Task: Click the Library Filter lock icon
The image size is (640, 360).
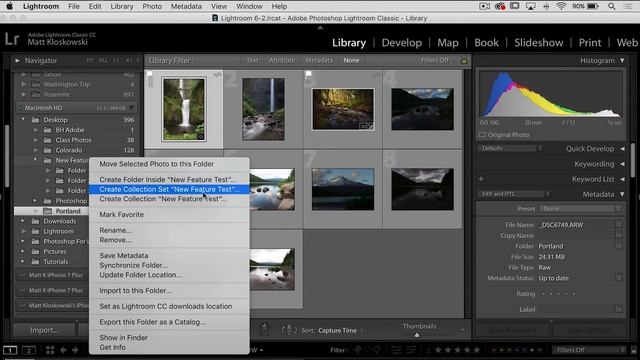Action: click(464, 60)
